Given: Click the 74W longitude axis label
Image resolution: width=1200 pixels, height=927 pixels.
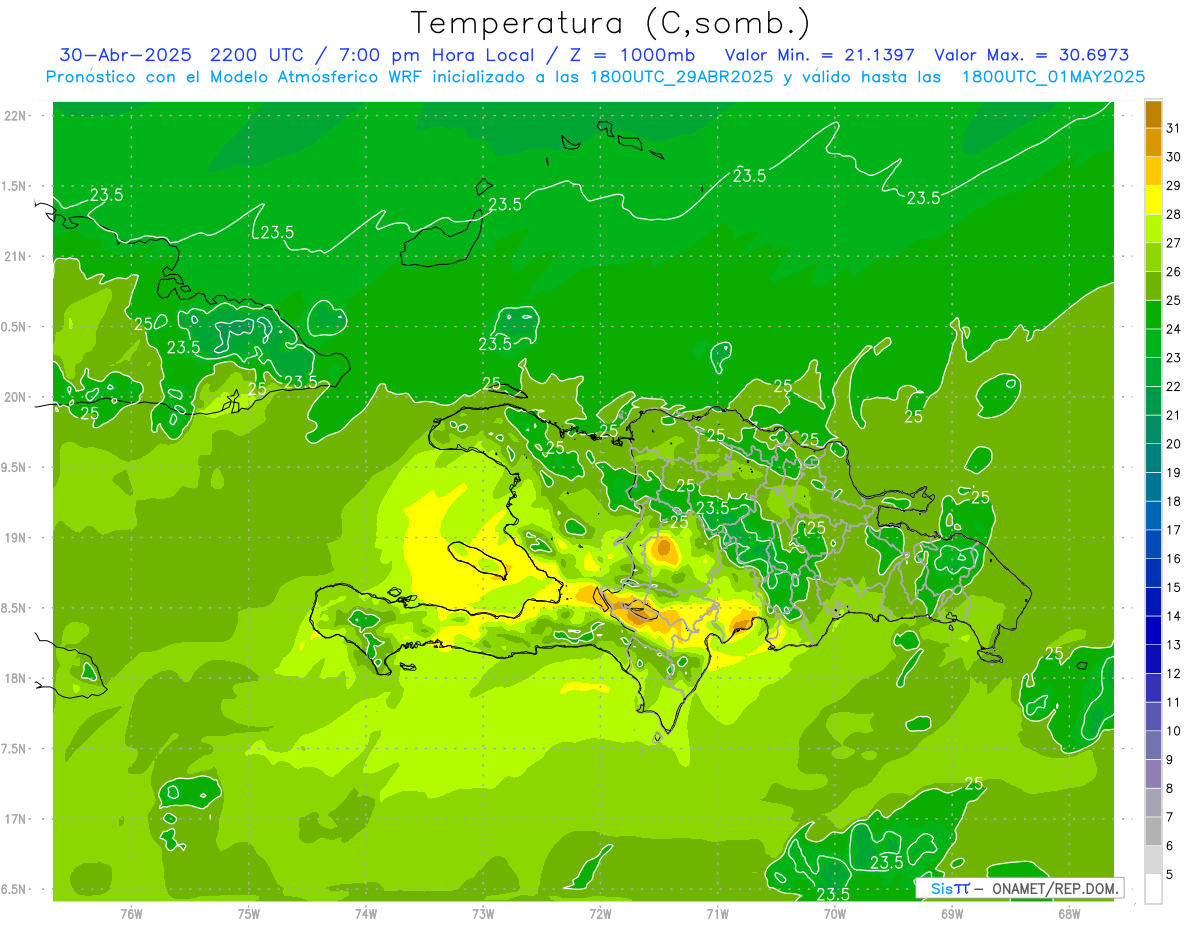Looking at the screenshot, I should pos(365,912).
